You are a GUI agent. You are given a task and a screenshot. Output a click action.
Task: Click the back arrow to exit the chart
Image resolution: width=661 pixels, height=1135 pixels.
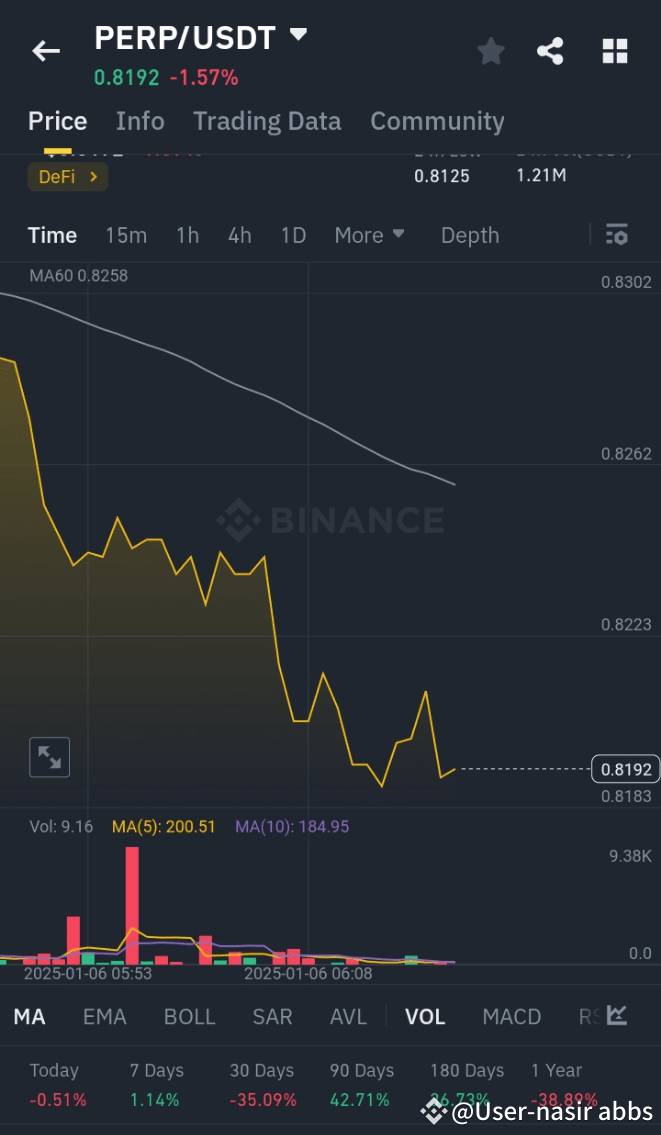click(x=46, y=50)
